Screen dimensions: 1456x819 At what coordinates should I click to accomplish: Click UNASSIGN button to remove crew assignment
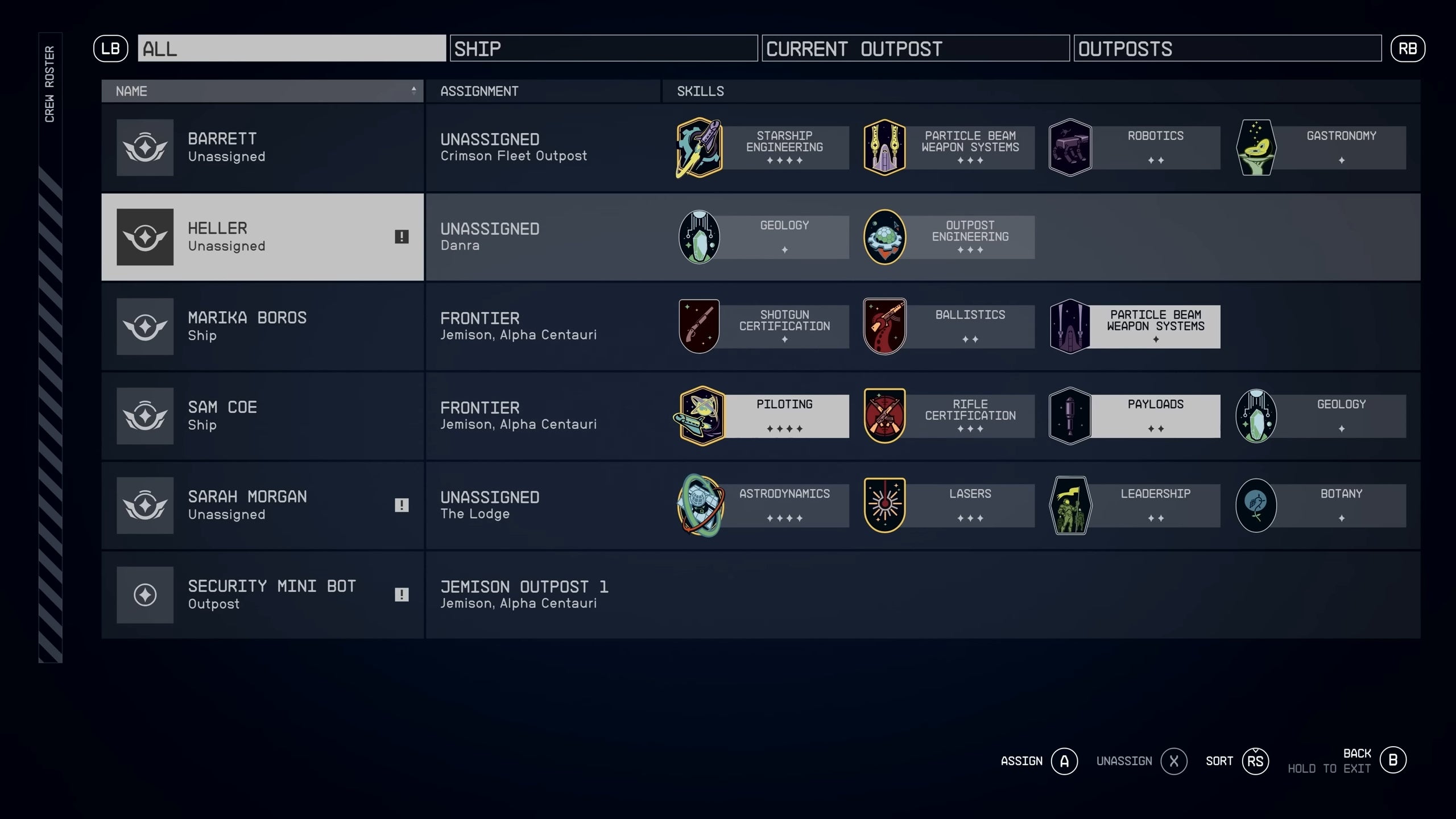click(x=1170, y=760)
